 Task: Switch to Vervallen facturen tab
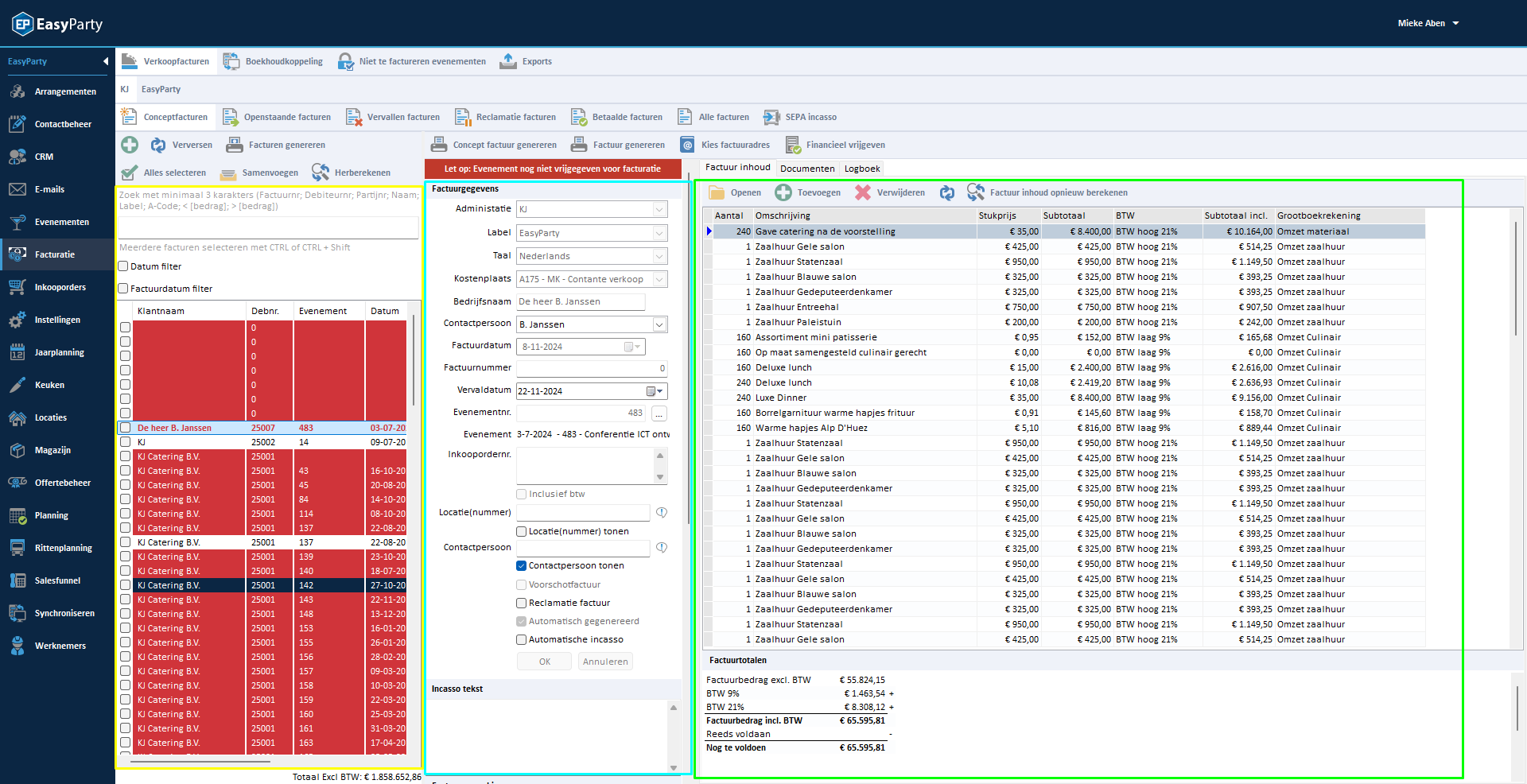tap(393, 117)
